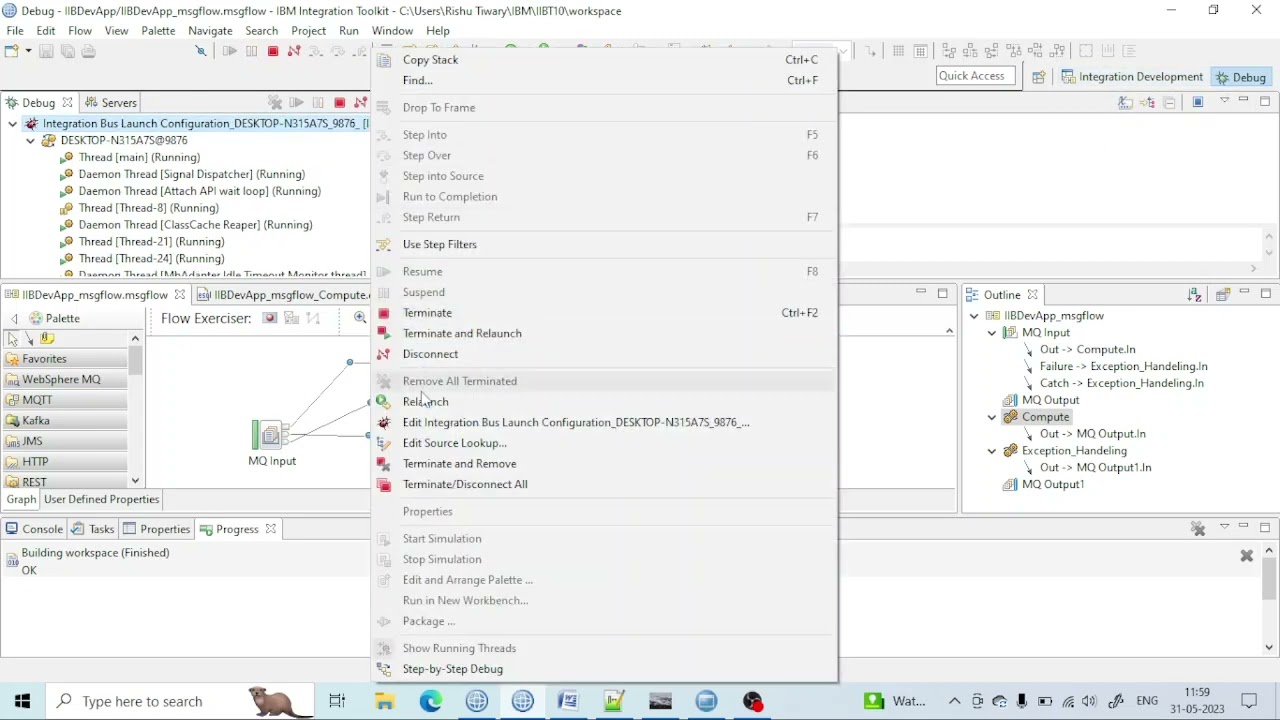Click Open Perspective icon beside Quick Access

point(1038,77)
